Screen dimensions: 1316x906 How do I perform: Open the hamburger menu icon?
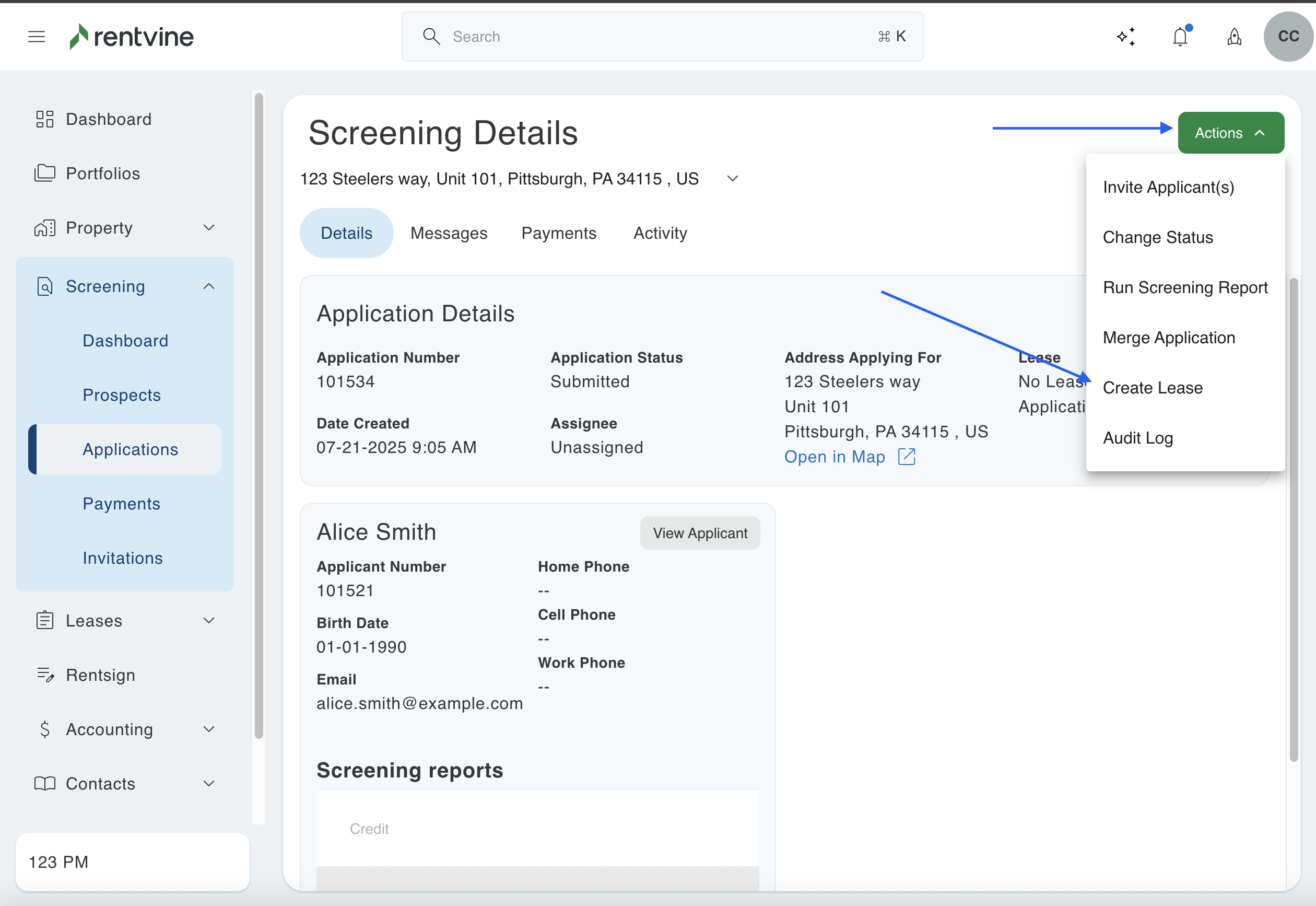tap(37, 37)
